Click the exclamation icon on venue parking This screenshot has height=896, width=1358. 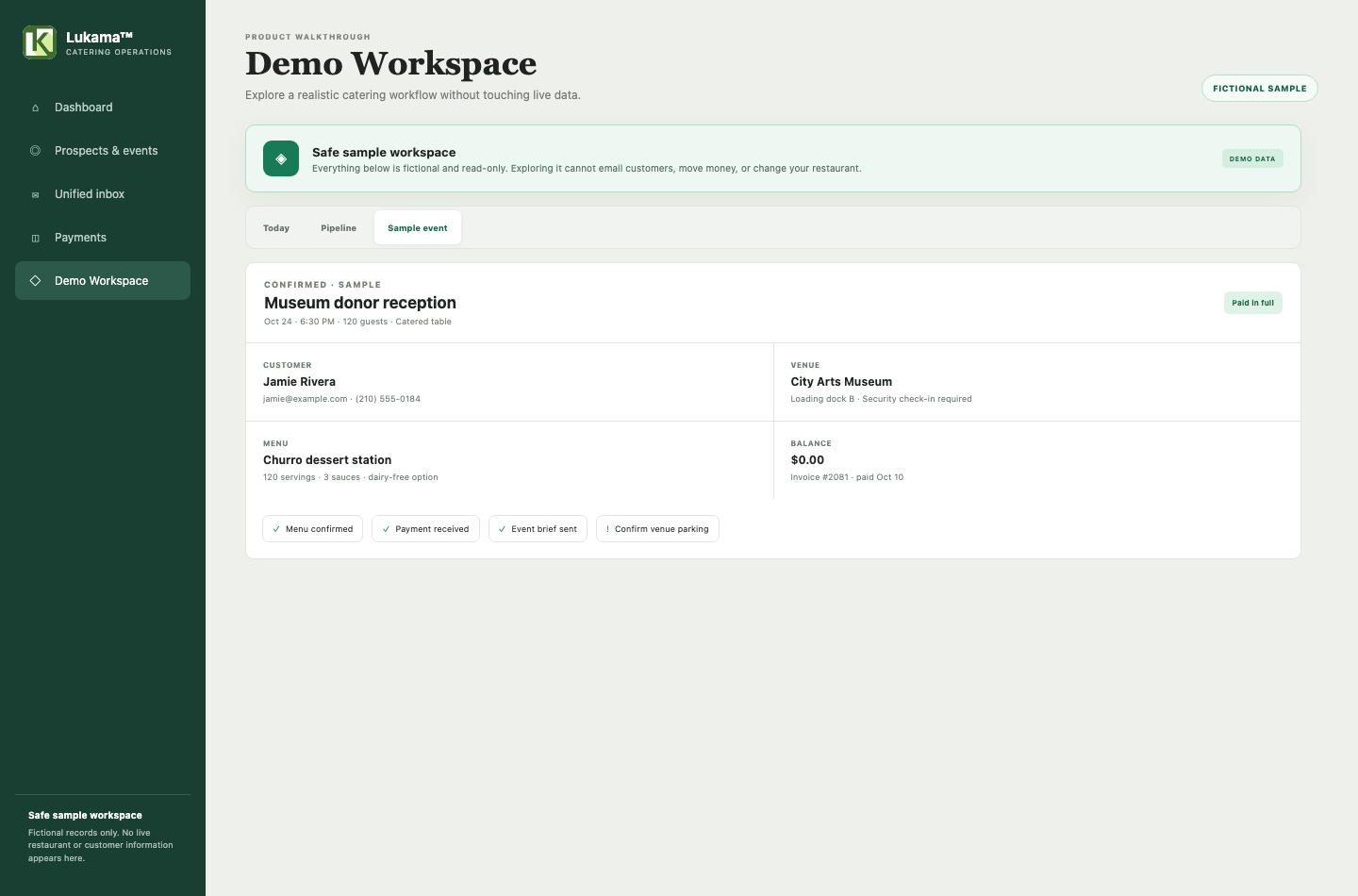tap(607, 529)
